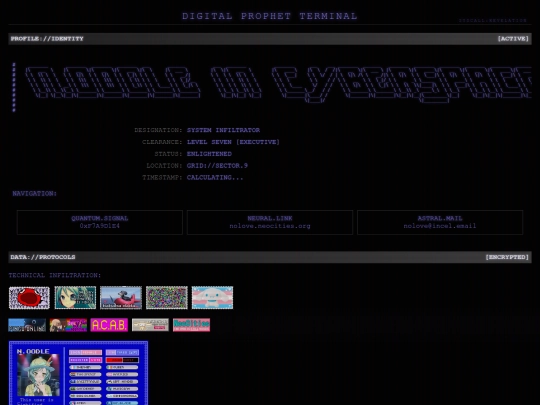Click the [ENCRYPTED] status label

tap(507, 257)
